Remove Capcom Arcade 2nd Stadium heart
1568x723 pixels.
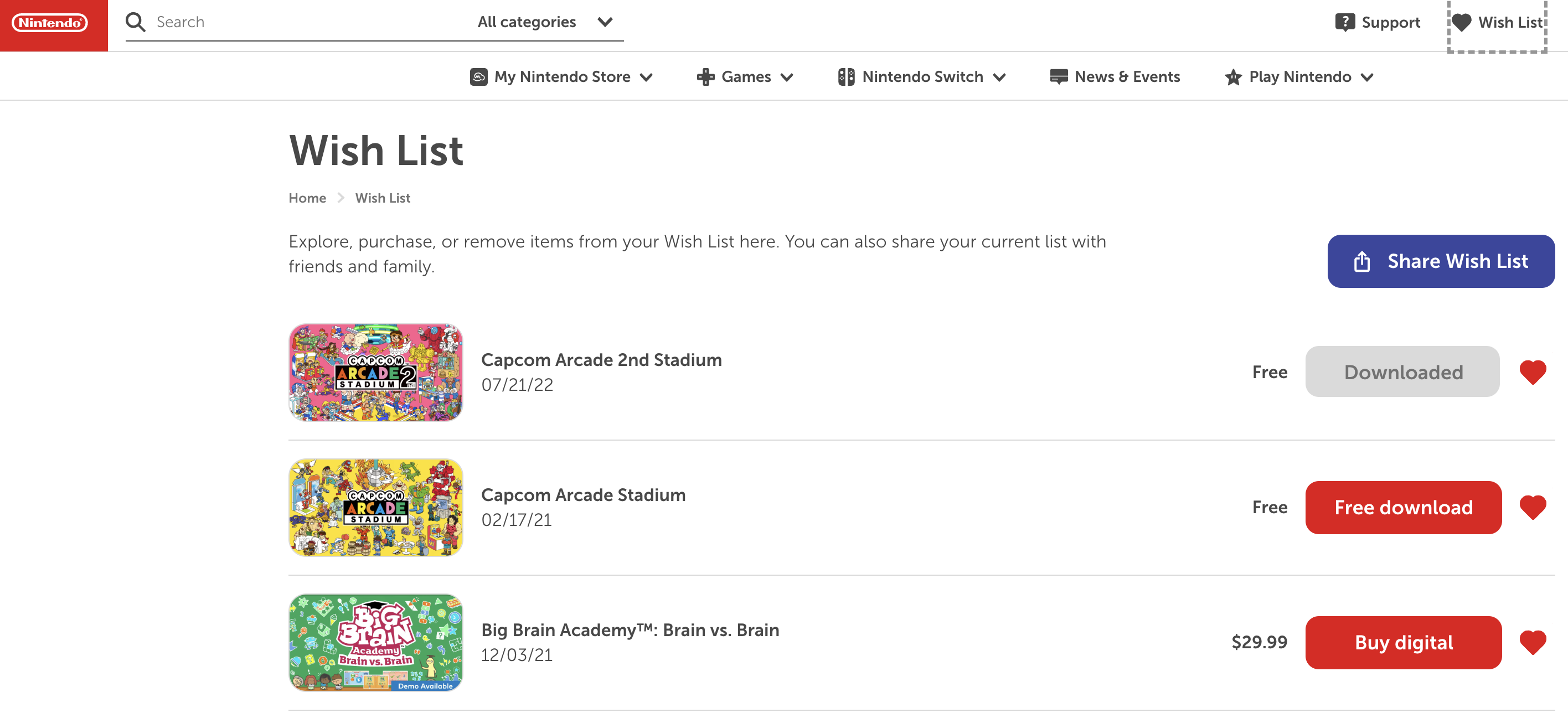tap(1532, 372)
